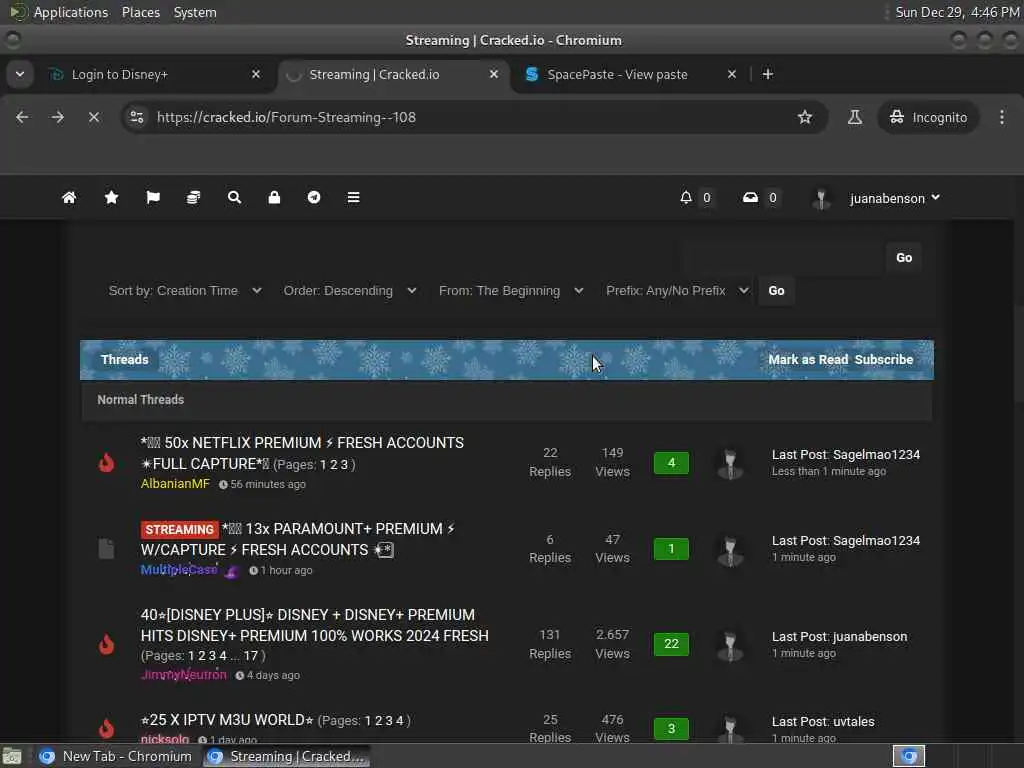
Task: Click flame icon beside Netflix Premium thread
Action: pyautogui.click(x=106, y=462)
